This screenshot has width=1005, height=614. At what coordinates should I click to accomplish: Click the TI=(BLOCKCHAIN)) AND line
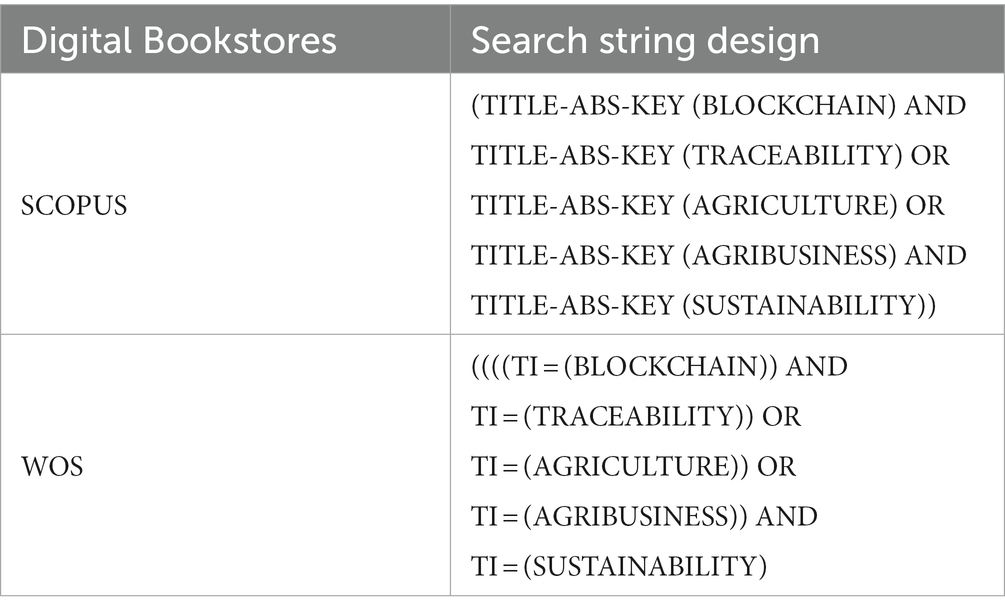660,367
